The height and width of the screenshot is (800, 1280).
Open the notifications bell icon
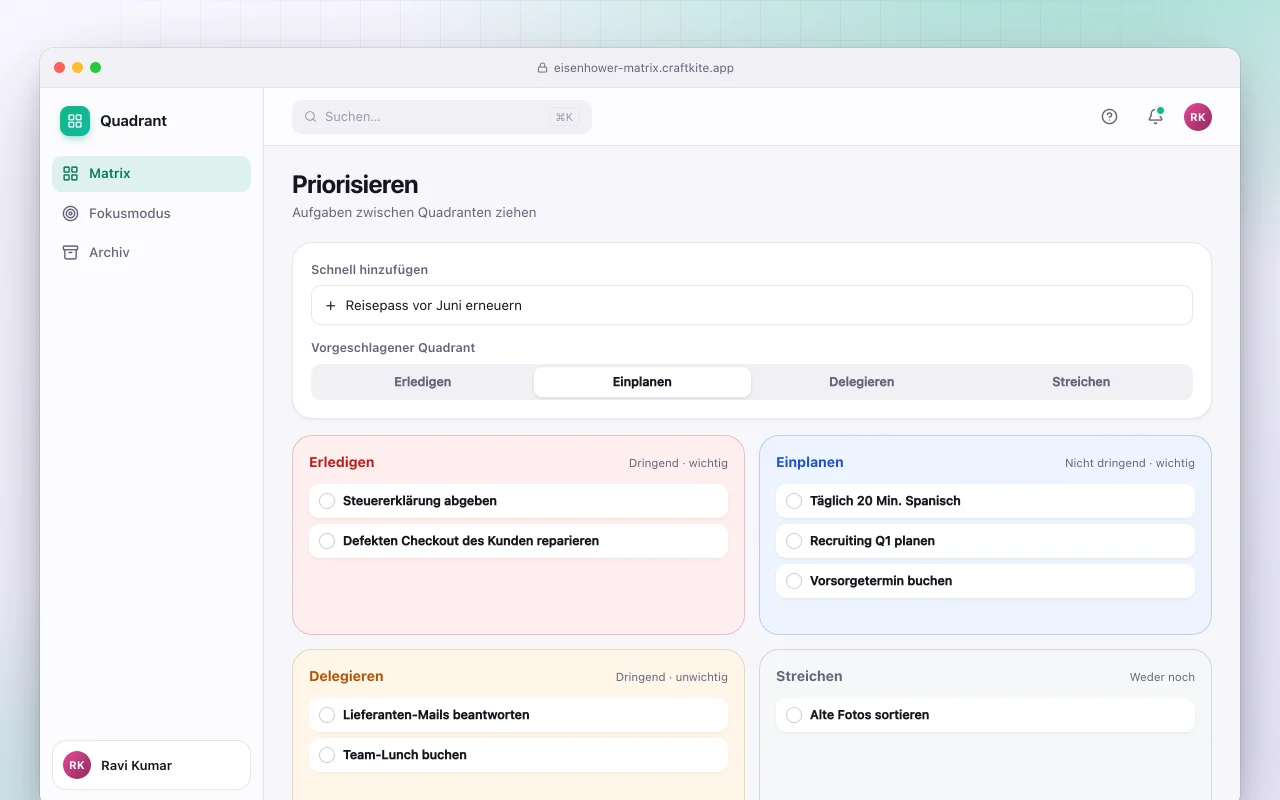[x=1155, y=116]
